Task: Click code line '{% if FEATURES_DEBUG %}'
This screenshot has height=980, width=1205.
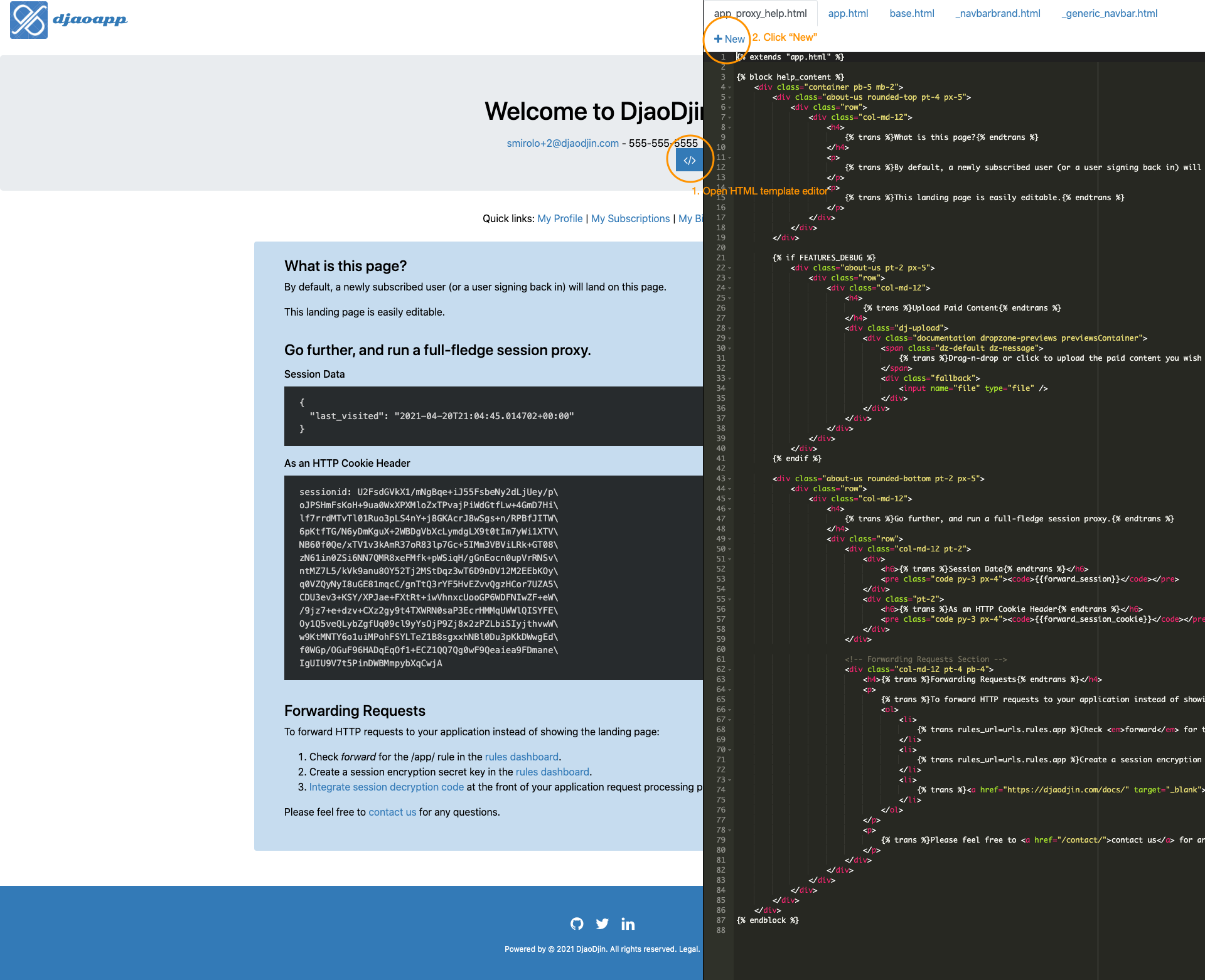Action: click(x=824, y=258)
